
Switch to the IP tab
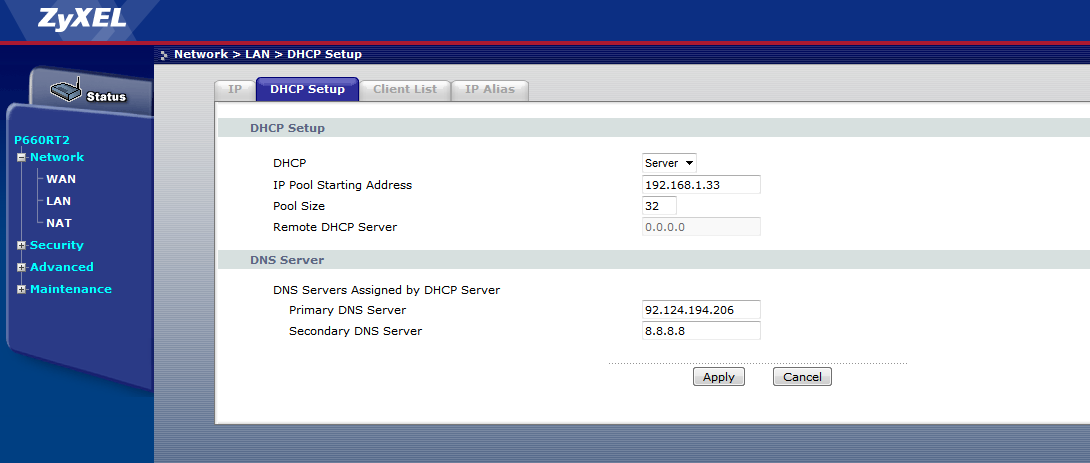point(235,89)
